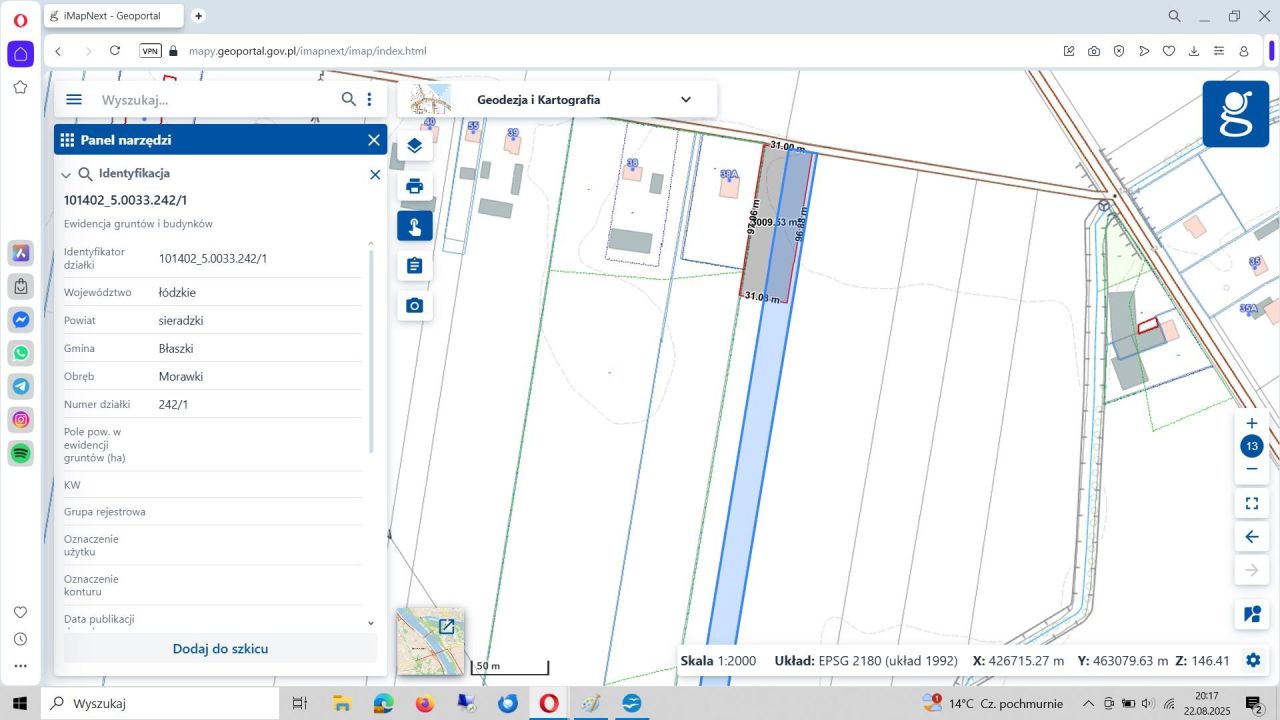
Task: Open the hamburger main menu
Action: click(x=74, y=99)
